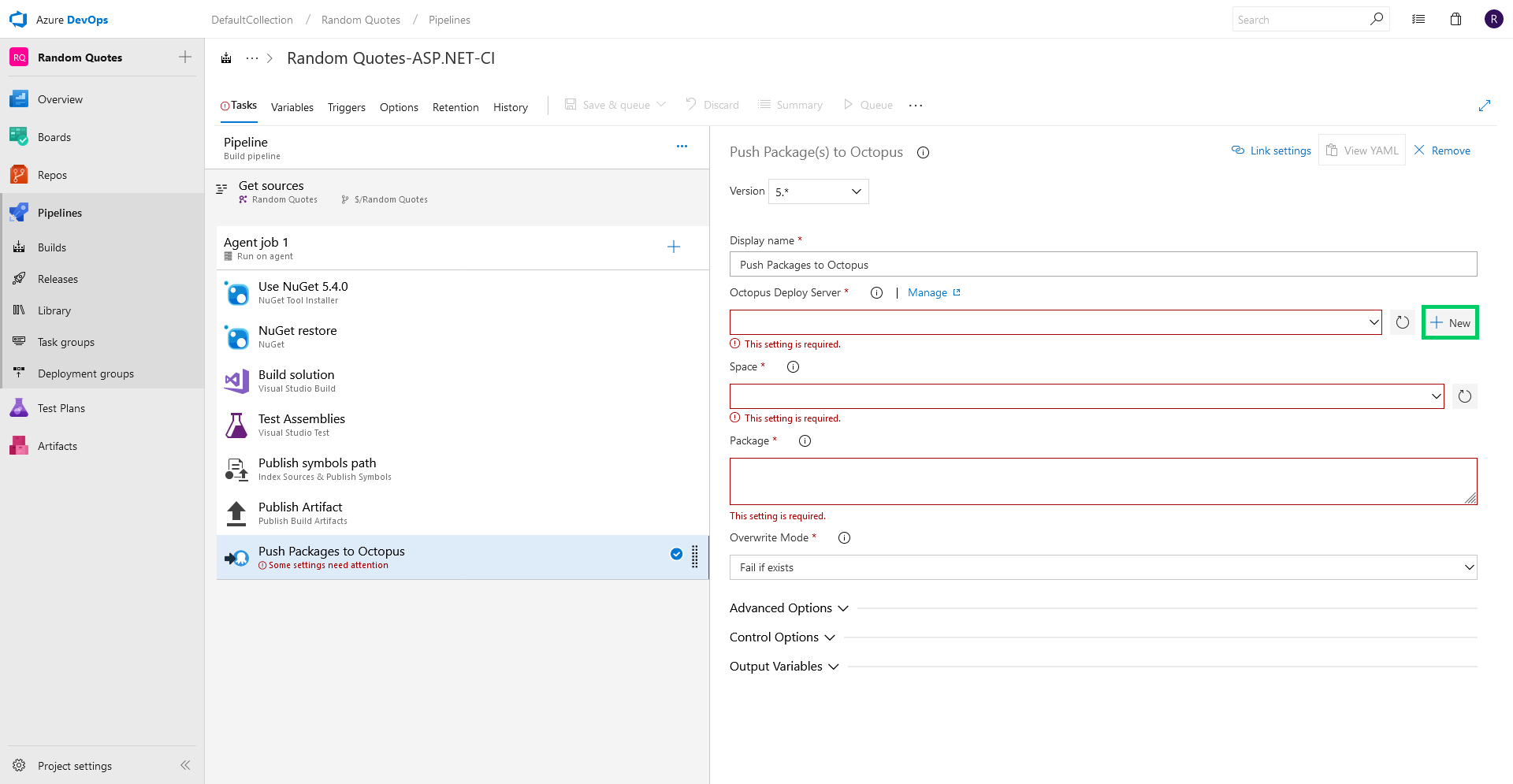Open Boards from the sidebar
Screen dimensions: 1513x784
tap(54, 137)
